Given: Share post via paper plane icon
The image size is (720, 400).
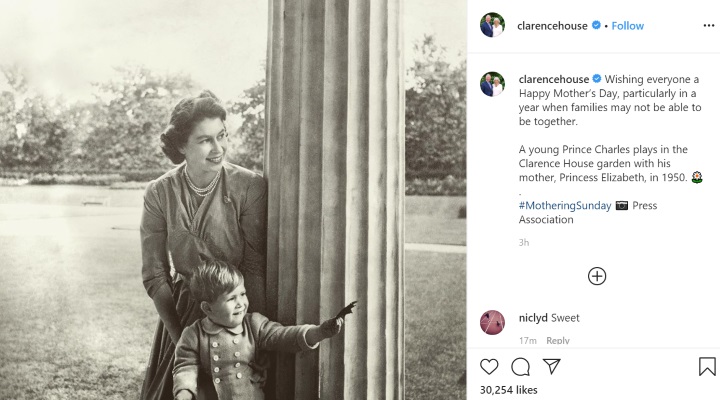Looking at the screenshot, I should pyautogui.click(x=551, y=366).
